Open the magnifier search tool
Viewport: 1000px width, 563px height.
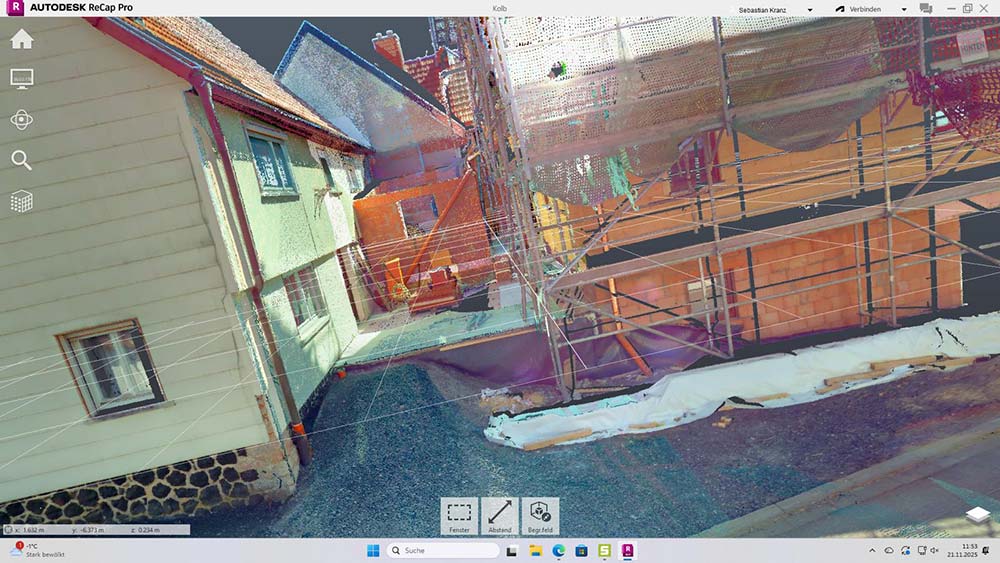pyautogui.click(x=21, y=160)
